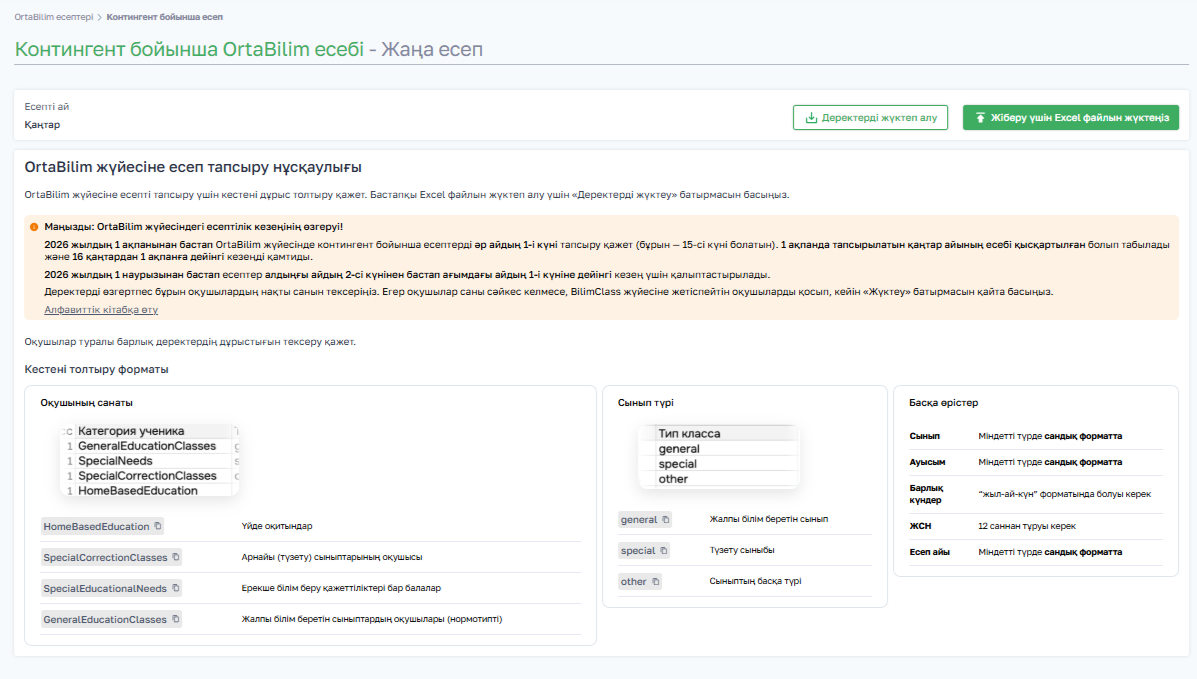This screenshot has height=679, width=1197.
Task: Click the ЖСН field row label
Action: click(920, 526)
